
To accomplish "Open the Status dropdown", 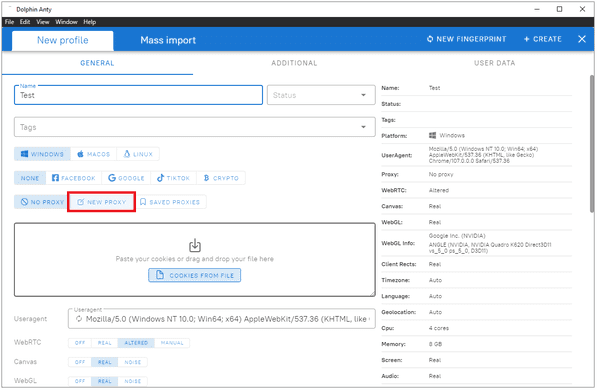I will [322, 95].
